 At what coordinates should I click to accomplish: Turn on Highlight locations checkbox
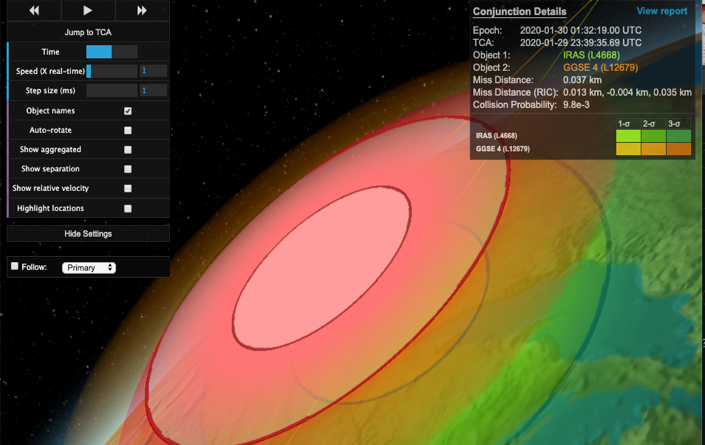pyautogui.click(x=128, y=208)
